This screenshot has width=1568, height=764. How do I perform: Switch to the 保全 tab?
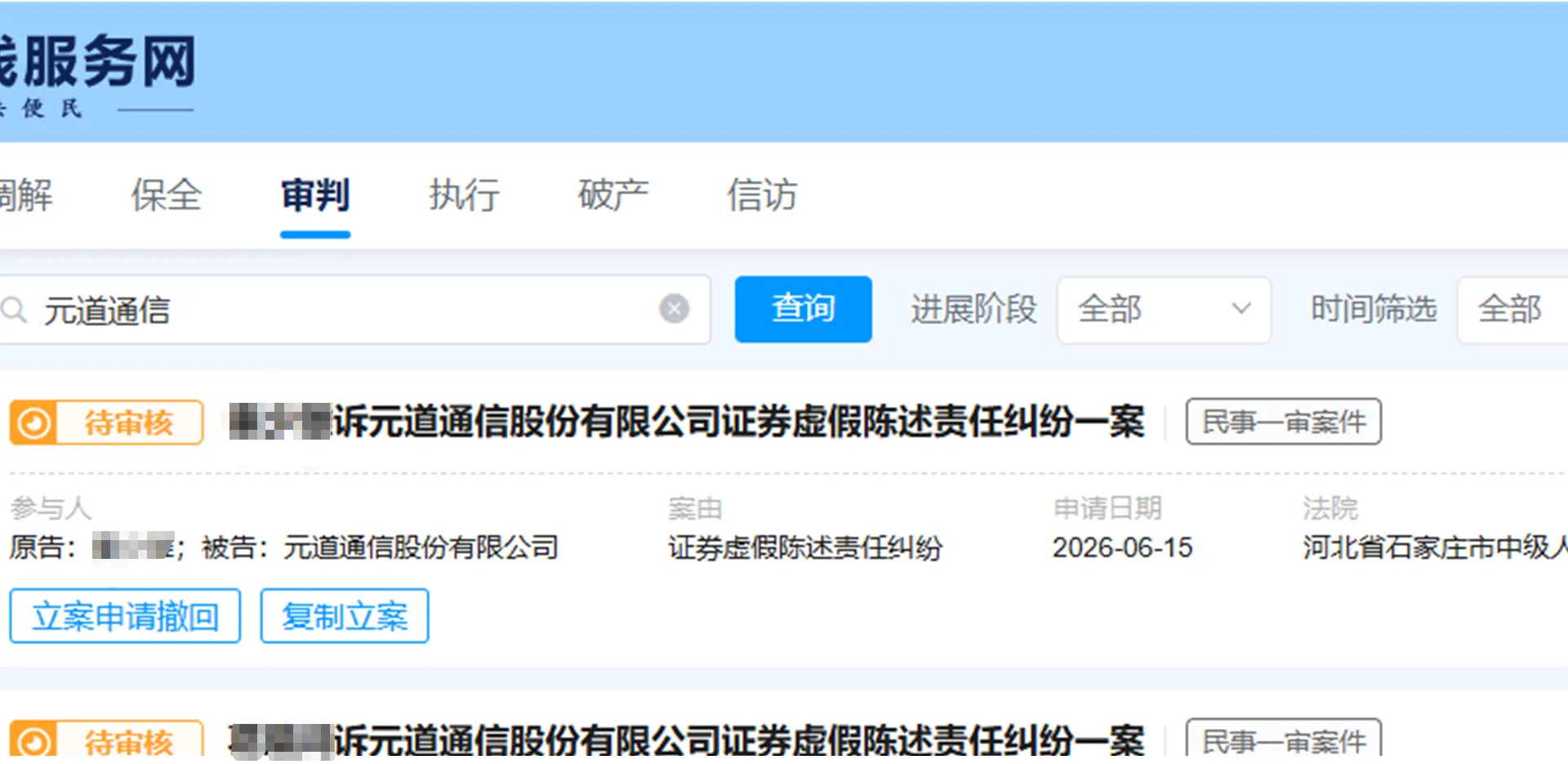tap(167, 195)
